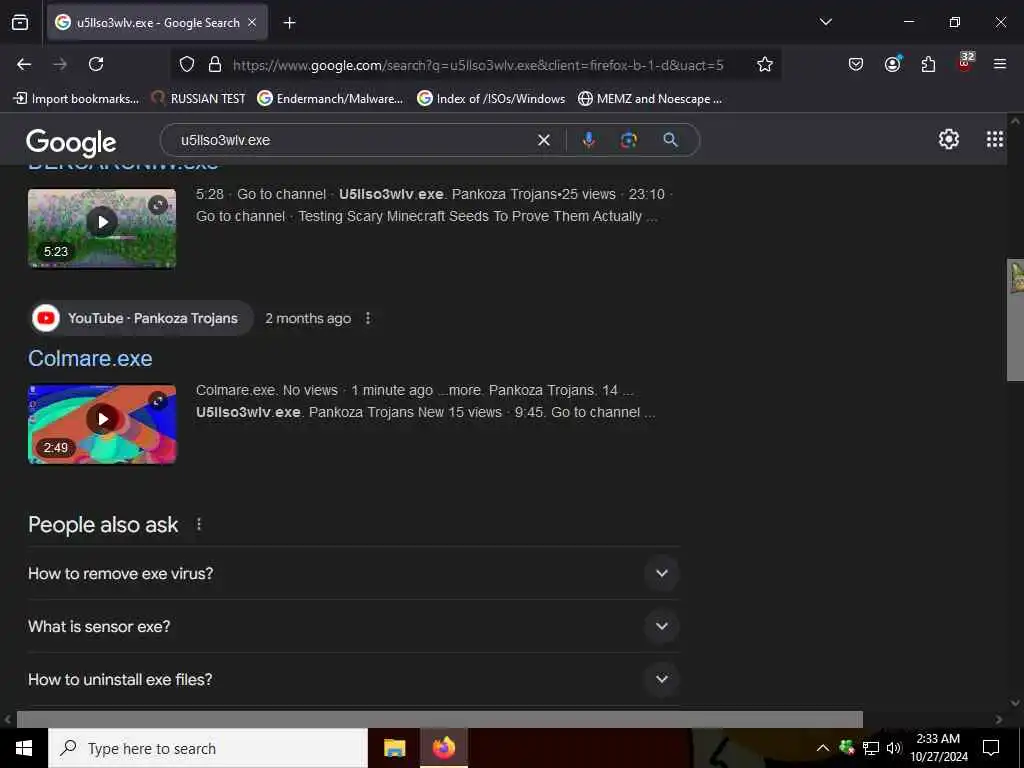Open the YouTube result's three-dot menu

pos(368,318)
